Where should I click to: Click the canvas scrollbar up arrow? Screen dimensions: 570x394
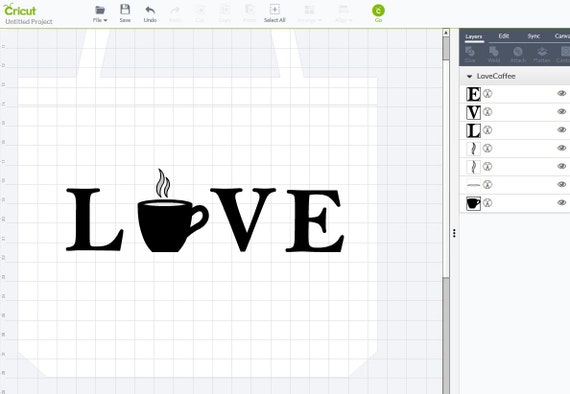(446, 33)
